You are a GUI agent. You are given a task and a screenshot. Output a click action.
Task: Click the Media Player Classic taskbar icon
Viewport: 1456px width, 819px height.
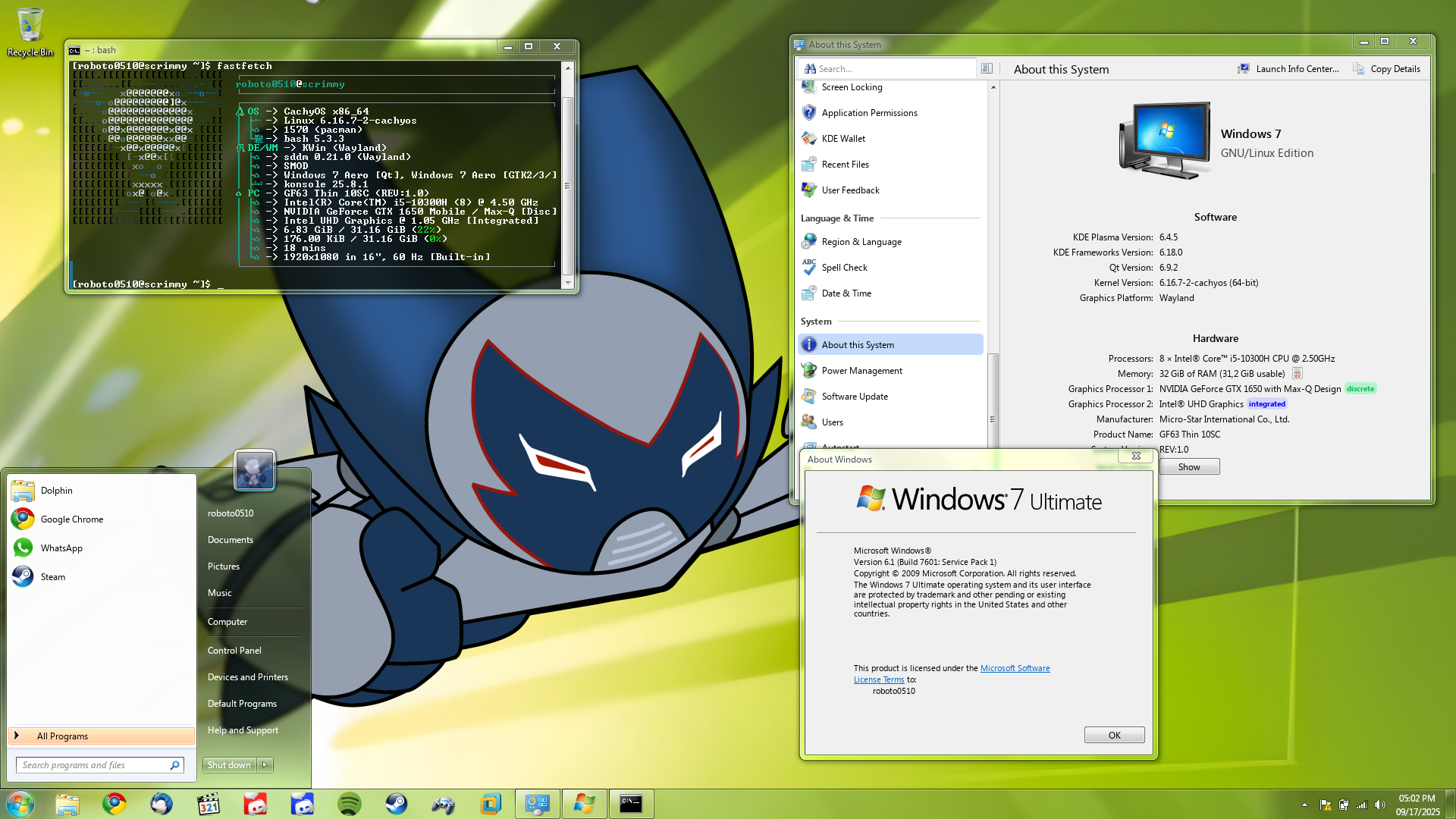click(209, 804)
